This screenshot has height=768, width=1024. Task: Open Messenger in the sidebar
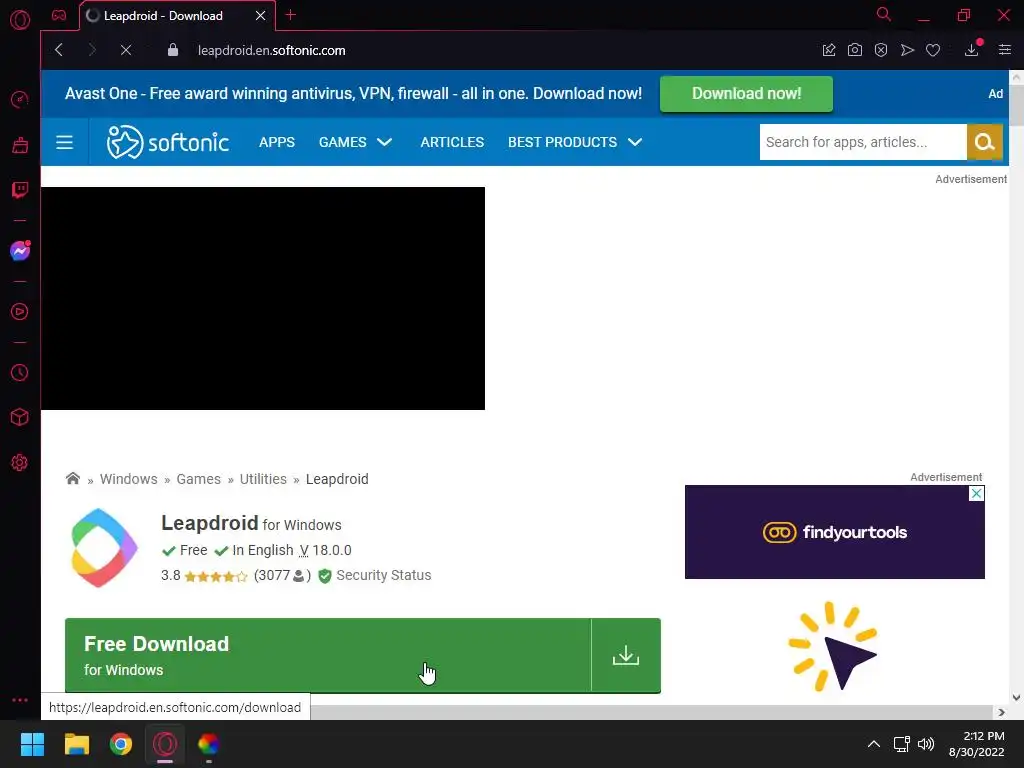pyautogui.click(x=20, y=251)
